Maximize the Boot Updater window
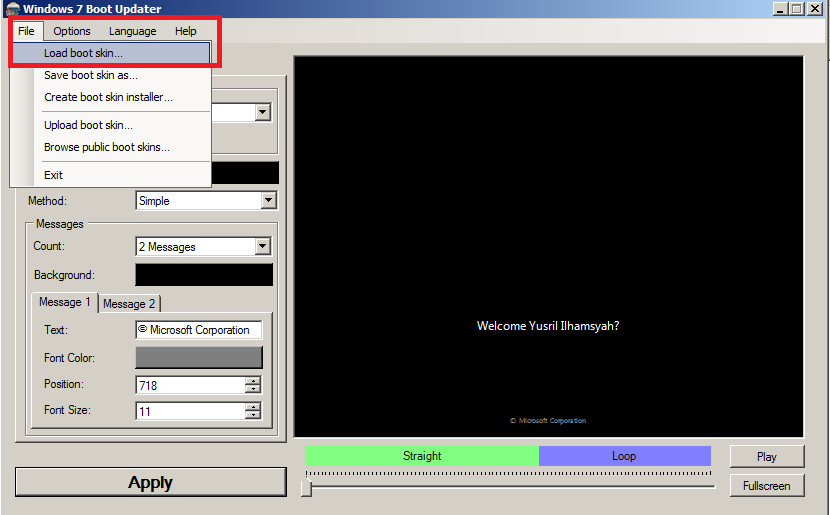The width and height of the screenshot is (830, 515). click(797, 9)
